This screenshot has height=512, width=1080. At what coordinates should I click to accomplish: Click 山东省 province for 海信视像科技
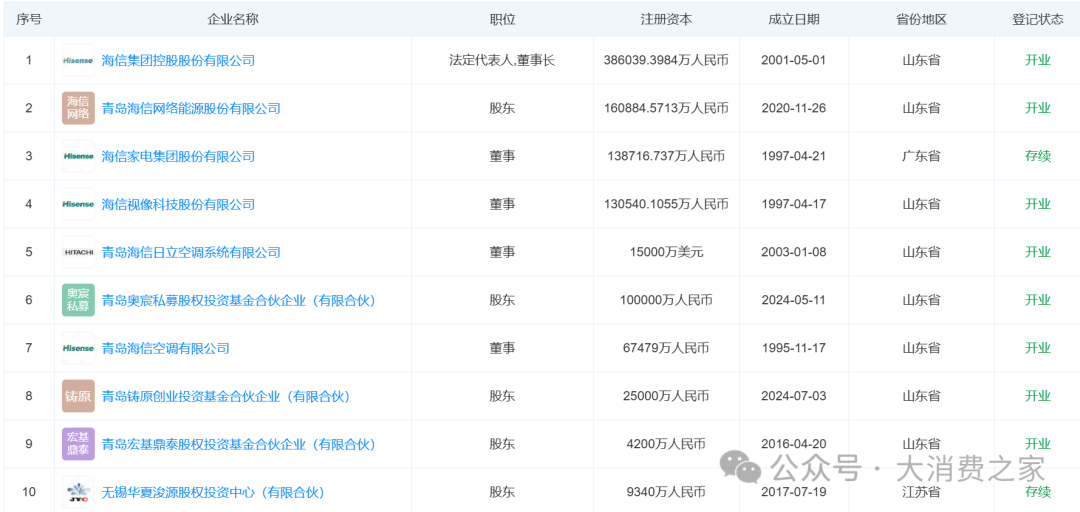click(922, 204)
